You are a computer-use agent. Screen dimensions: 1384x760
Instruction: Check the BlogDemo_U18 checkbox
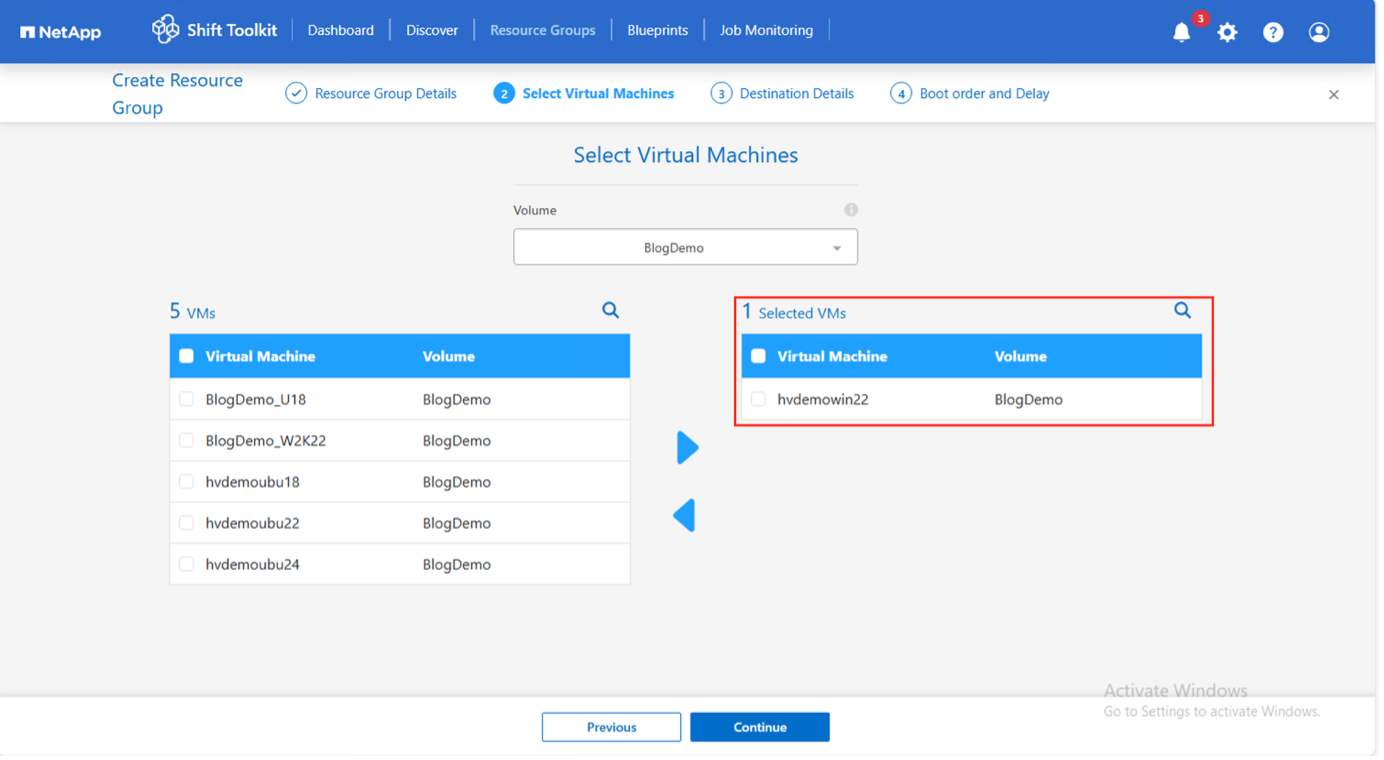coord(186,399)
